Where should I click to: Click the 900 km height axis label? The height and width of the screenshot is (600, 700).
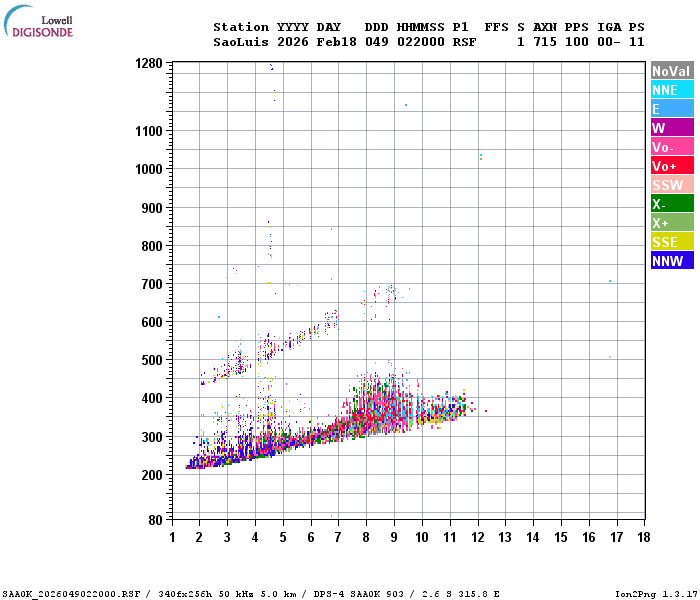[x=152, y=208]
